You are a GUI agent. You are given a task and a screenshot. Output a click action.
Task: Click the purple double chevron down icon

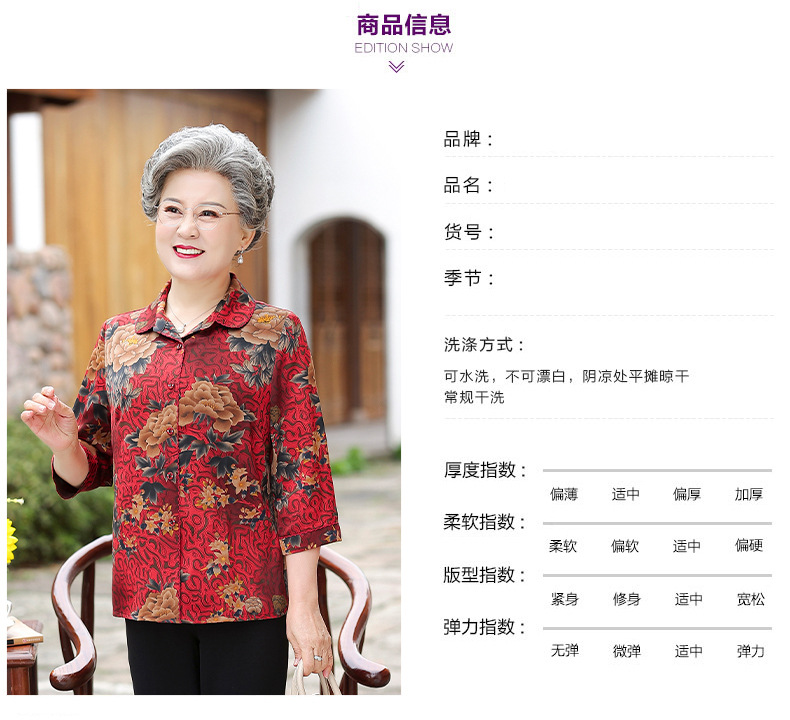pos(397,67)
